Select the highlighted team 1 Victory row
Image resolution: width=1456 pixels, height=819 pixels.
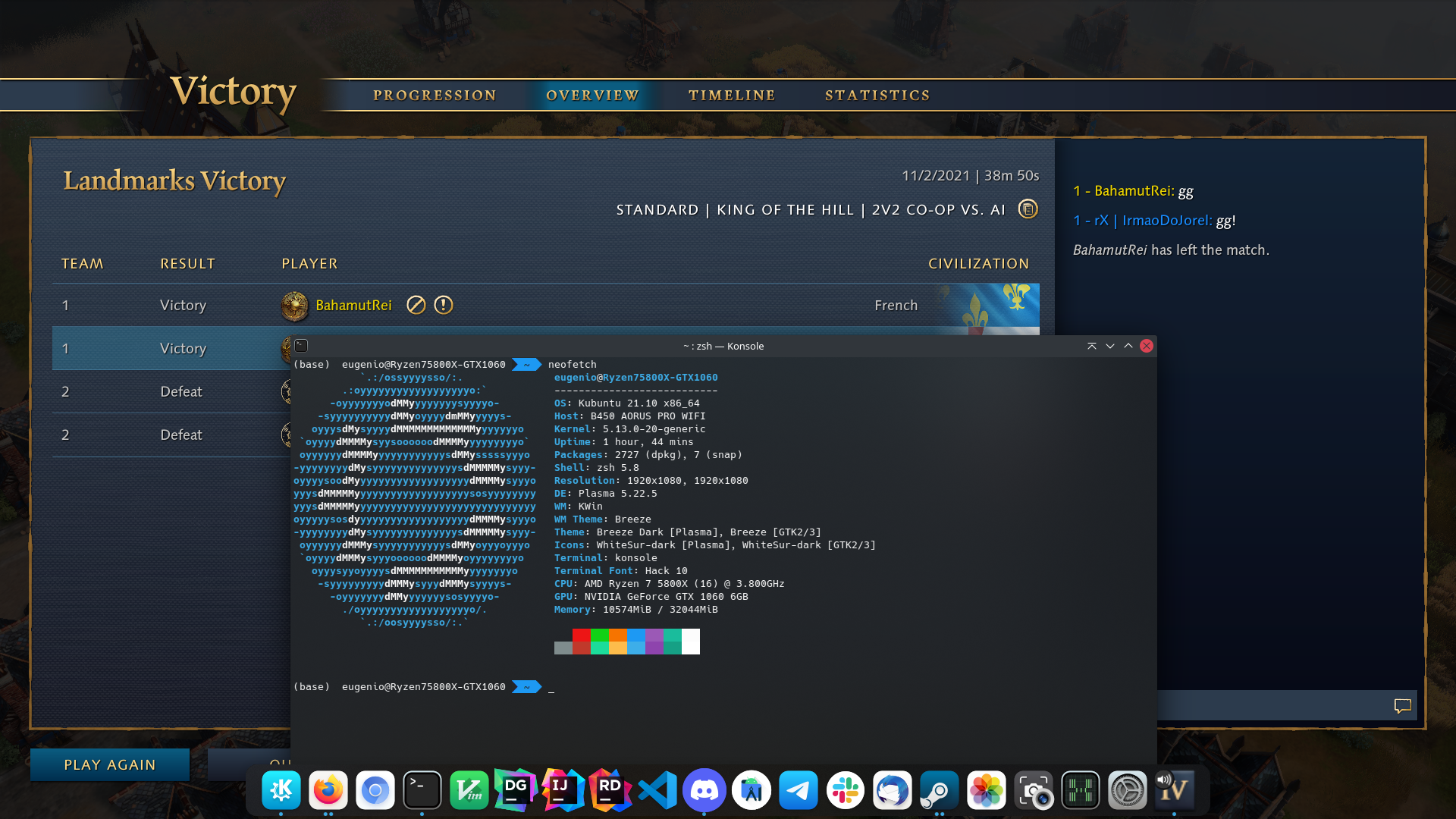(x=171, y=348)
